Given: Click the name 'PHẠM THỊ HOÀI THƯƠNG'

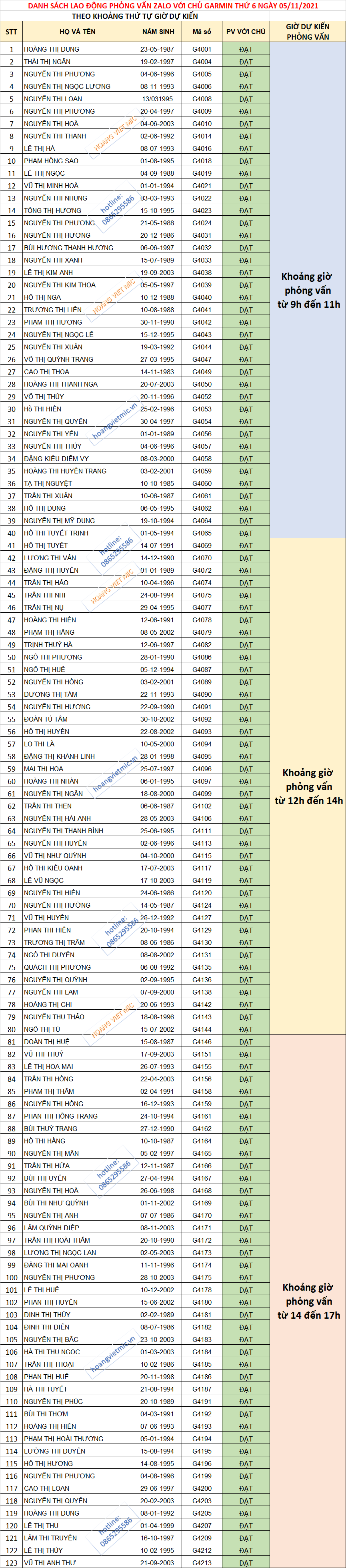Looking at the screenshot, I should point(63,1439).
